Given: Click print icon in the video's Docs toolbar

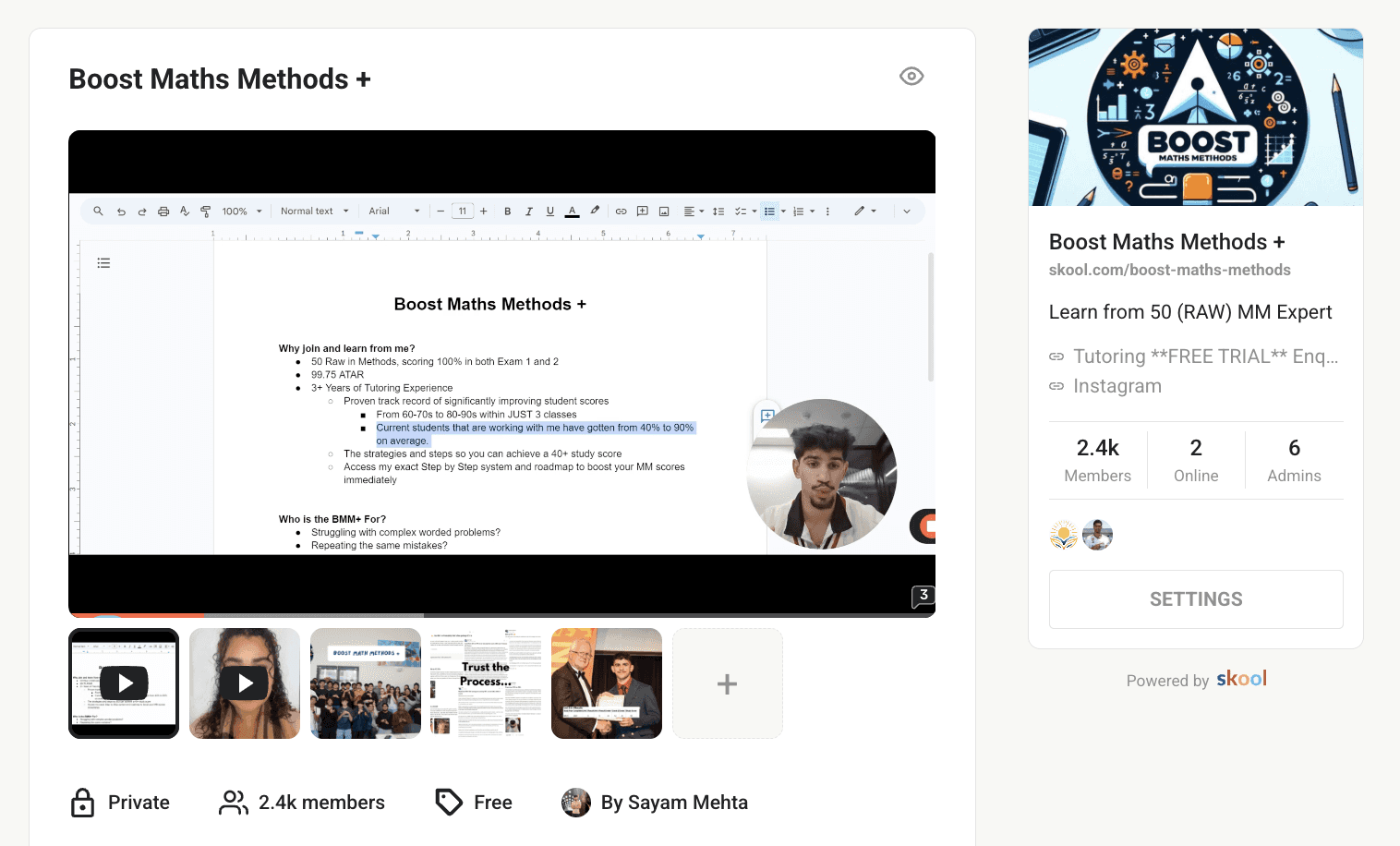Looking at the screenshot, I should coord(163,211).
